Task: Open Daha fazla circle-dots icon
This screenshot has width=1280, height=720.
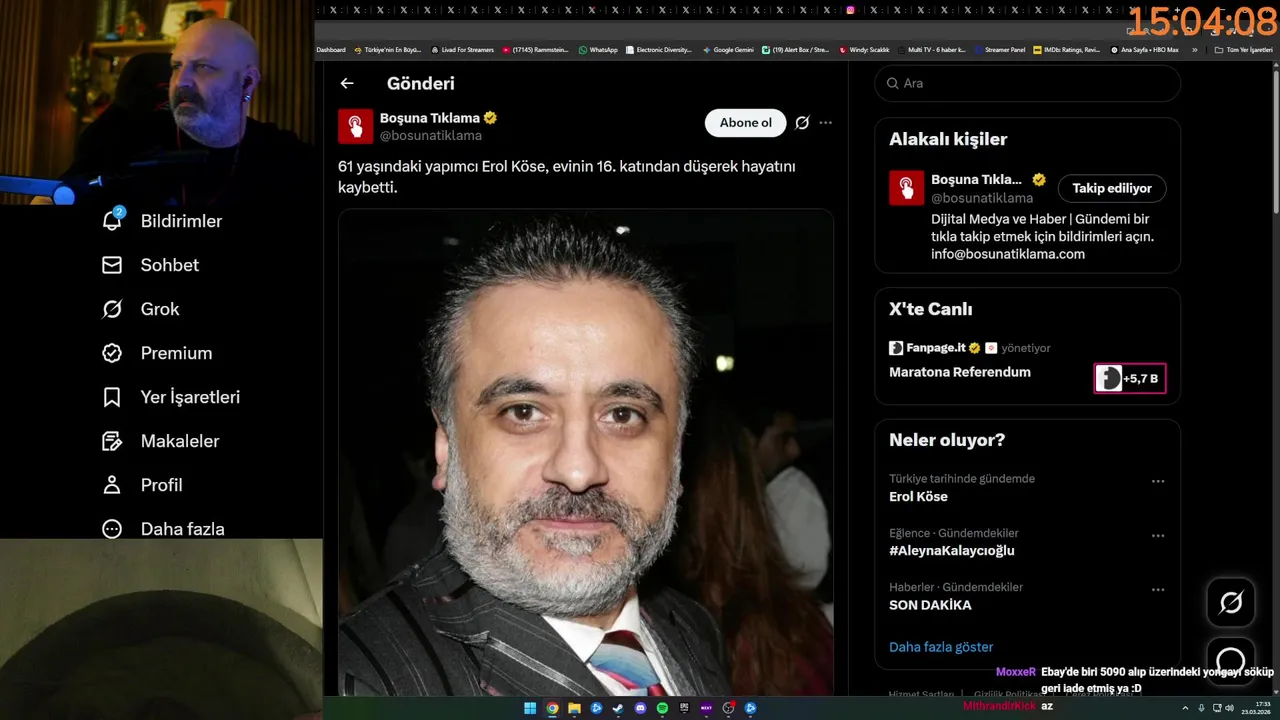Action: (112, 529)
